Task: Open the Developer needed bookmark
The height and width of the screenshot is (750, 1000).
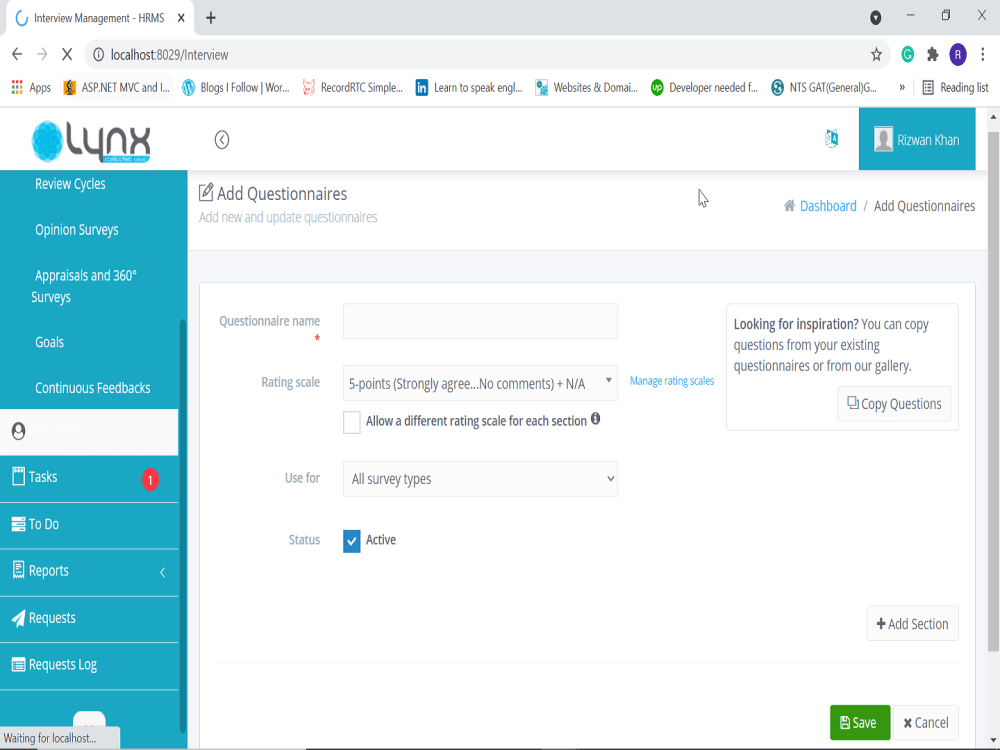Action: 704,87
